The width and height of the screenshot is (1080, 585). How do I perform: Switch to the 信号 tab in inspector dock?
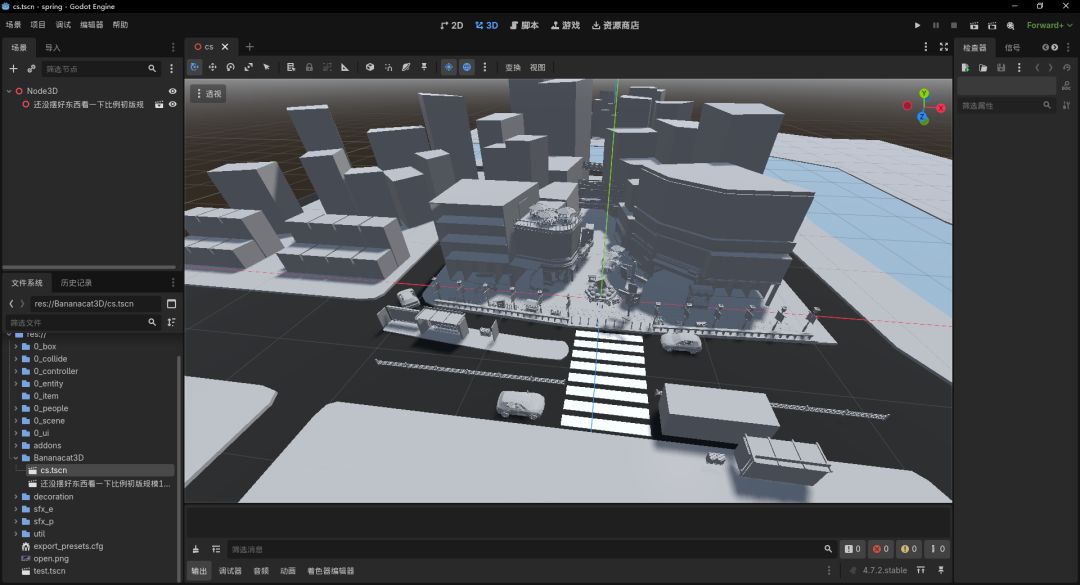(x=1012, y=48)
